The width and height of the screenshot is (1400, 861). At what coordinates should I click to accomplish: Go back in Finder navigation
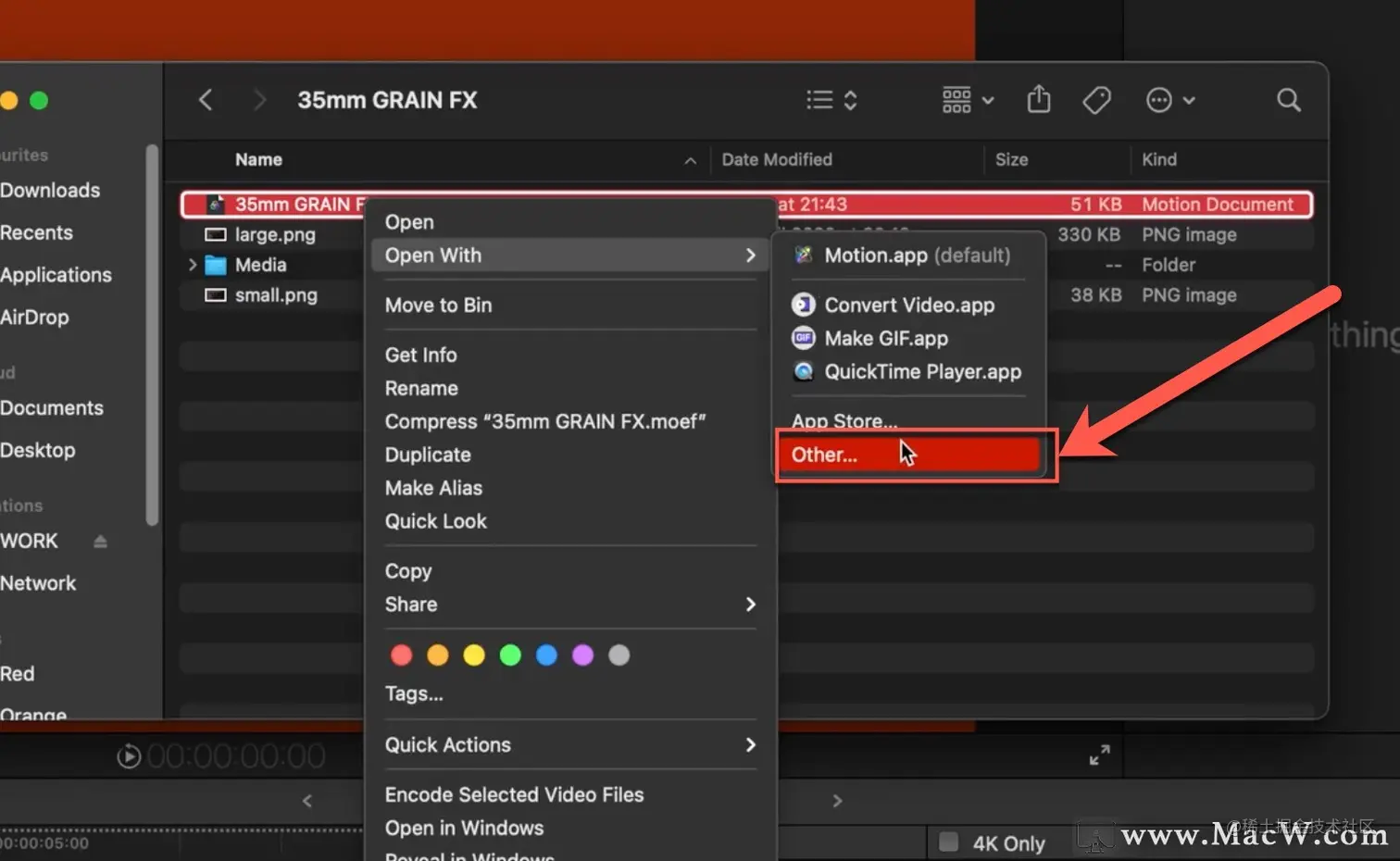[206, 100]
